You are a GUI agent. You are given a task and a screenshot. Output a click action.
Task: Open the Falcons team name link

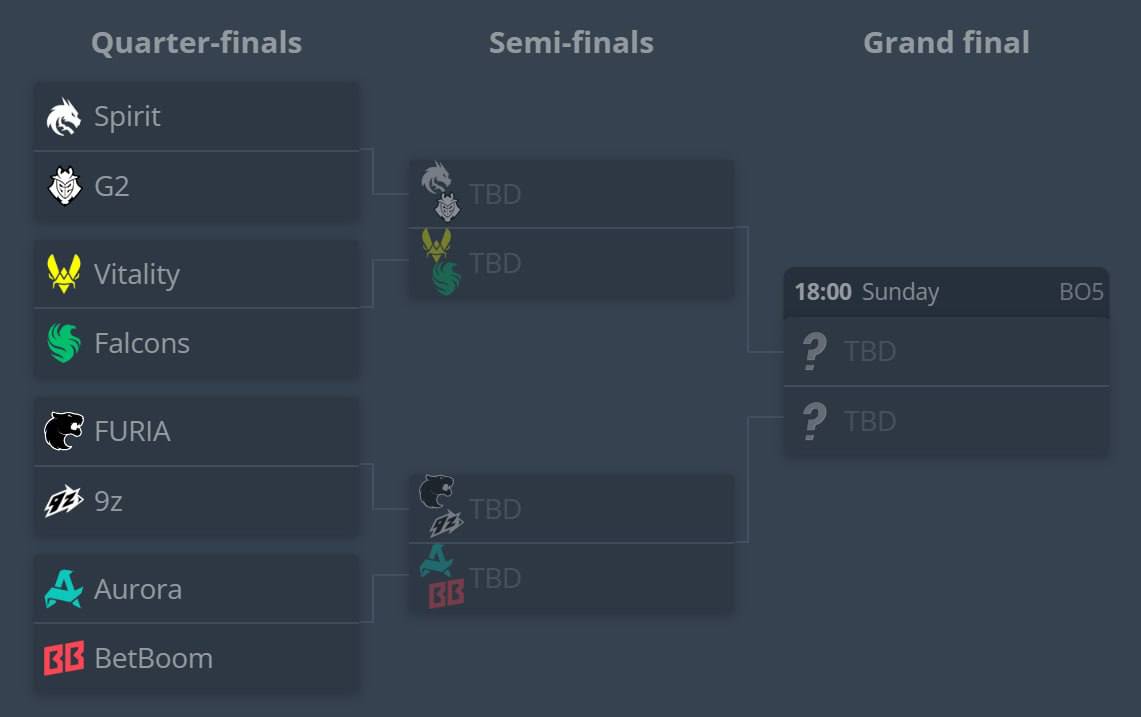point(142,344)
